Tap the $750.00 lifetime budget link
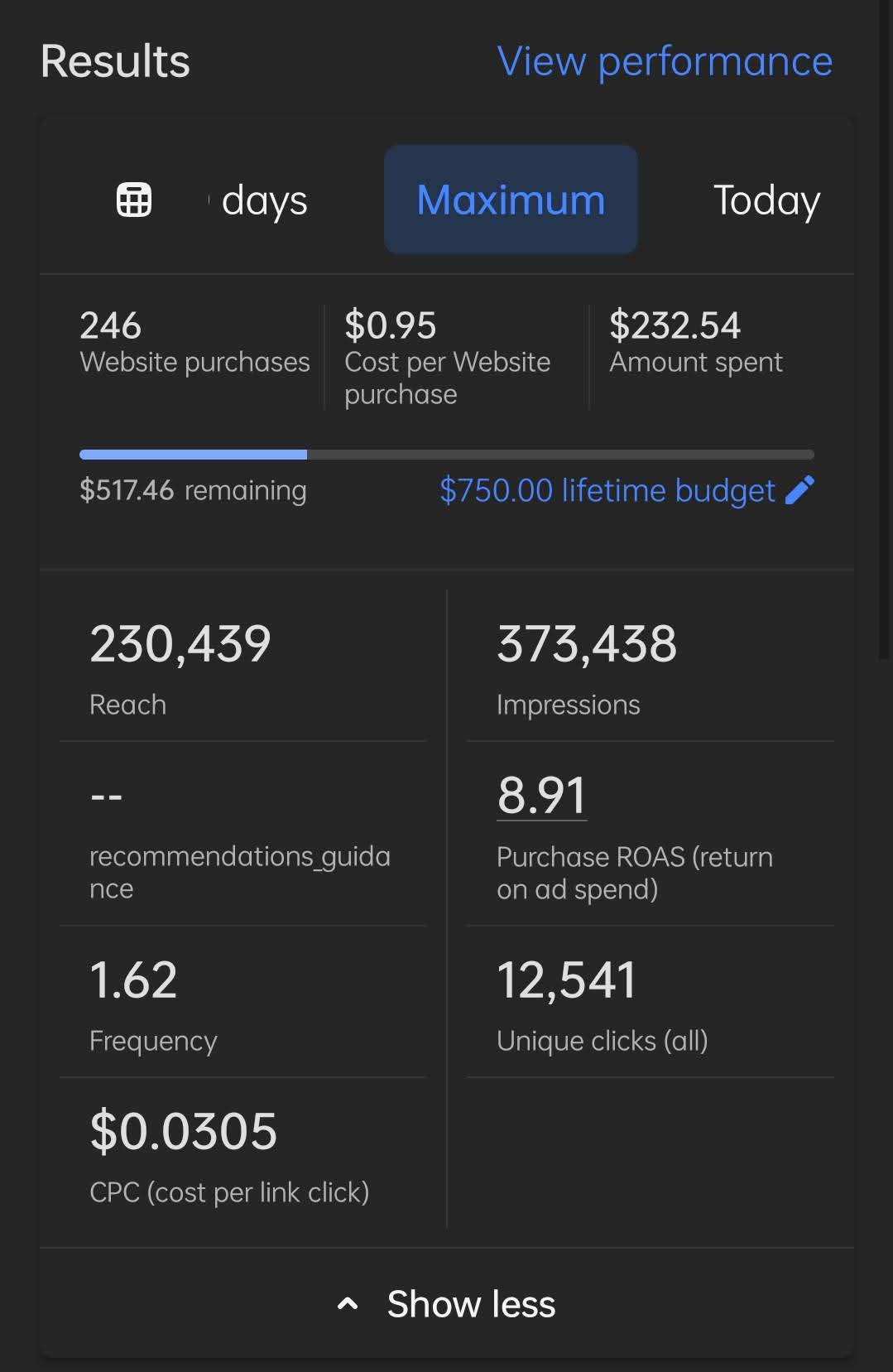 pyautogui.click(x=607, y=490)
